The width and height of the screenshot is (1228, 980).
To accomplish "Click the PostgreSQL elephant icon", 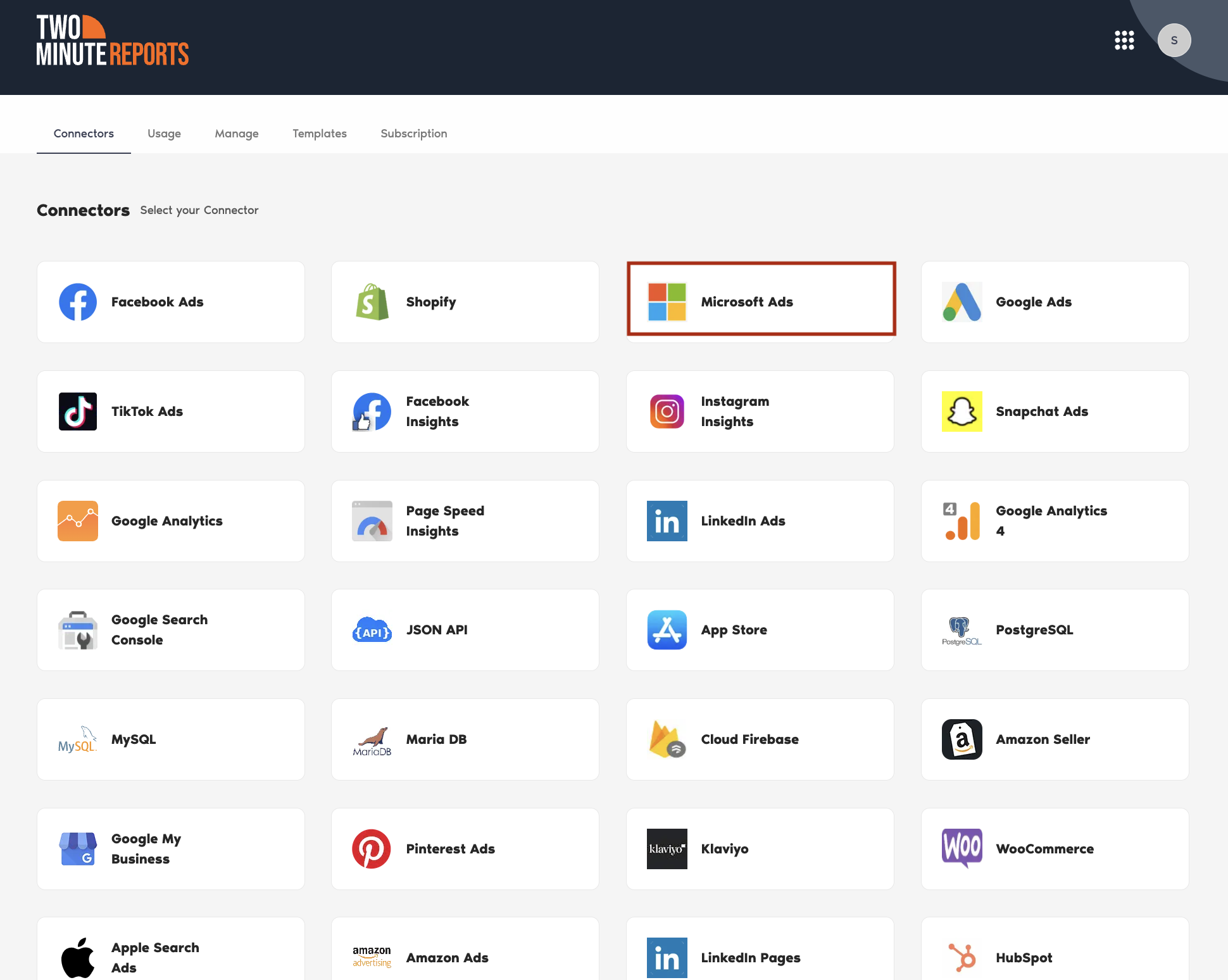I will coord(962,631).
